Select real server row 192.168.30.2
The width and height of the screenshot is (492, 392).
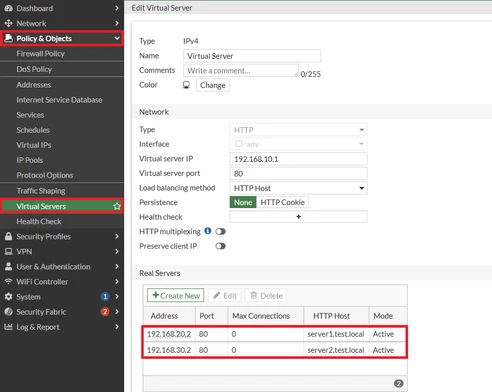click(275, 350)
